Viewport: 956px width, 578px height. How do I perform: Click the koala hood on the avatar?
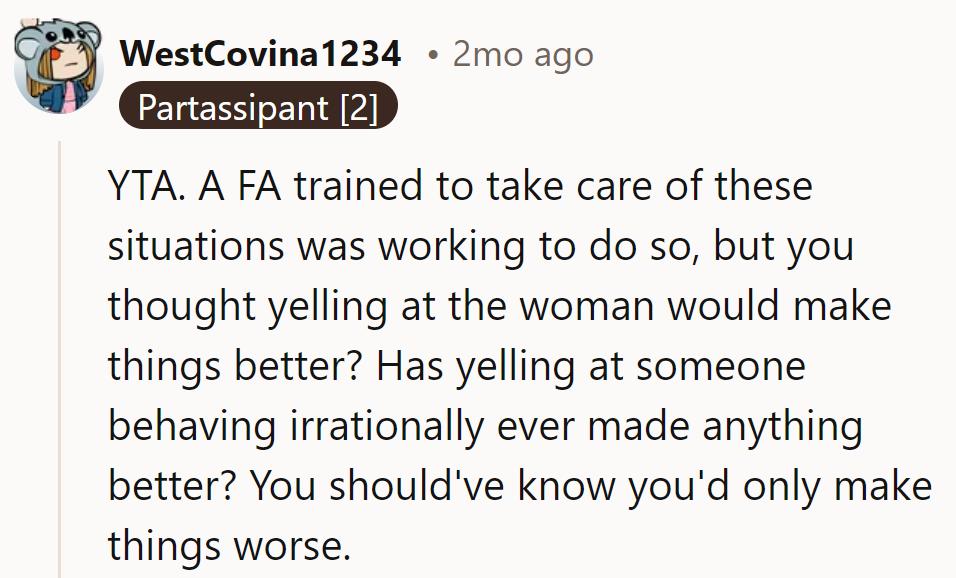pyautogui.click(x=58, y=37)
